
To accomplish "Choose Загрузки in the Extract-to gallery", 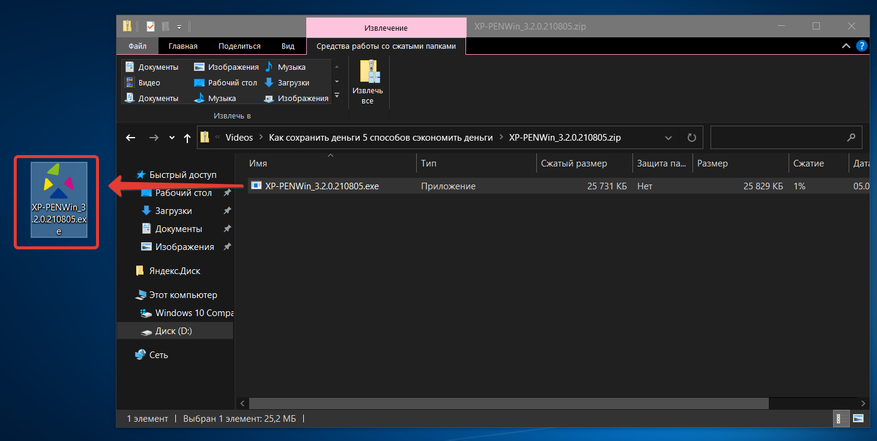I will pos(287,82).
